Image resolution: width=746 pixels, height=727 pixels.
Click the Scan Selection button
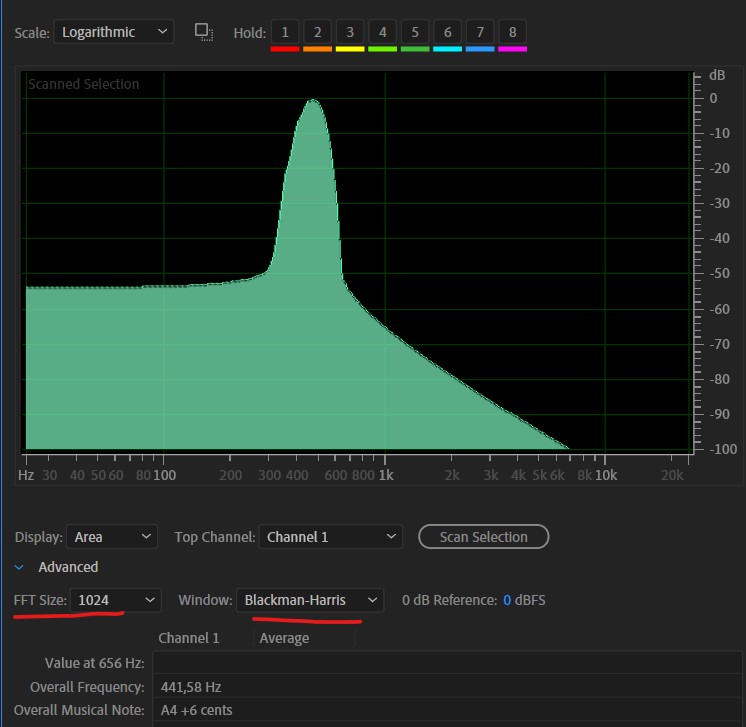(483, 537)
